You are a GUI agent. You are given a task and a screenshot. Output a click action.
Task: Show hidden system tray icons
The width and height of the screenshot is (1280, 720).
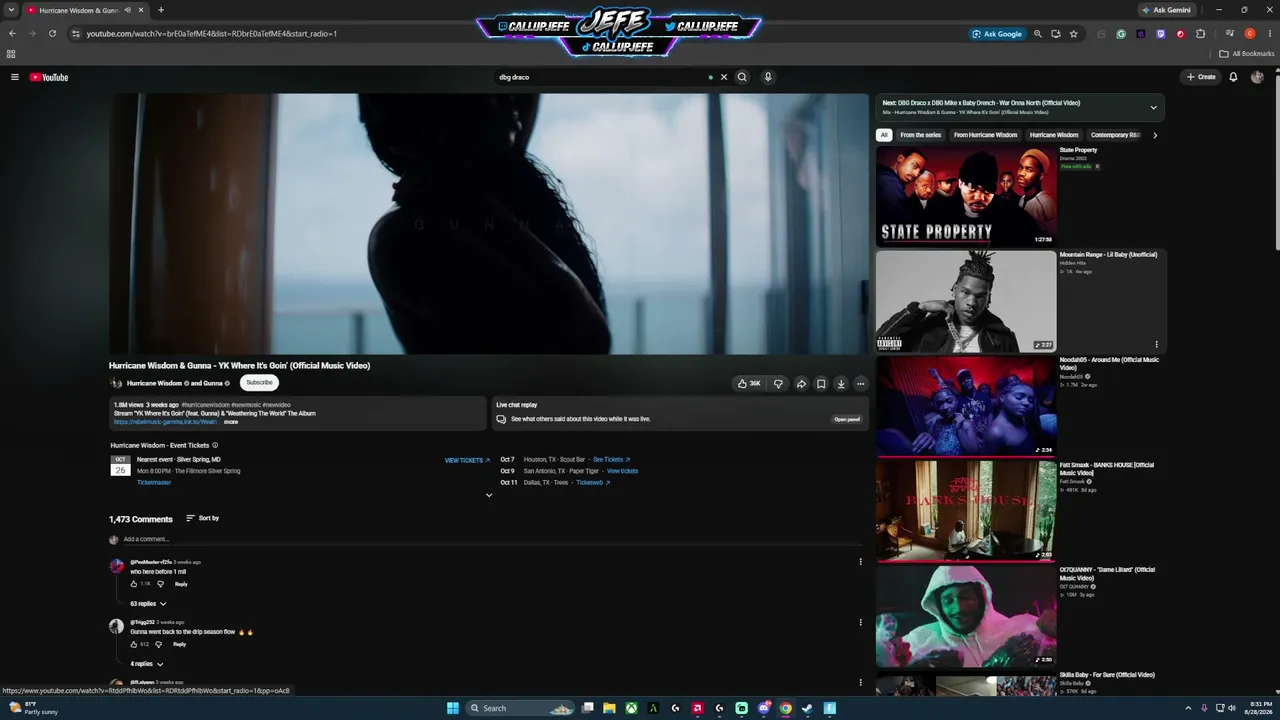coord(1188,708)
